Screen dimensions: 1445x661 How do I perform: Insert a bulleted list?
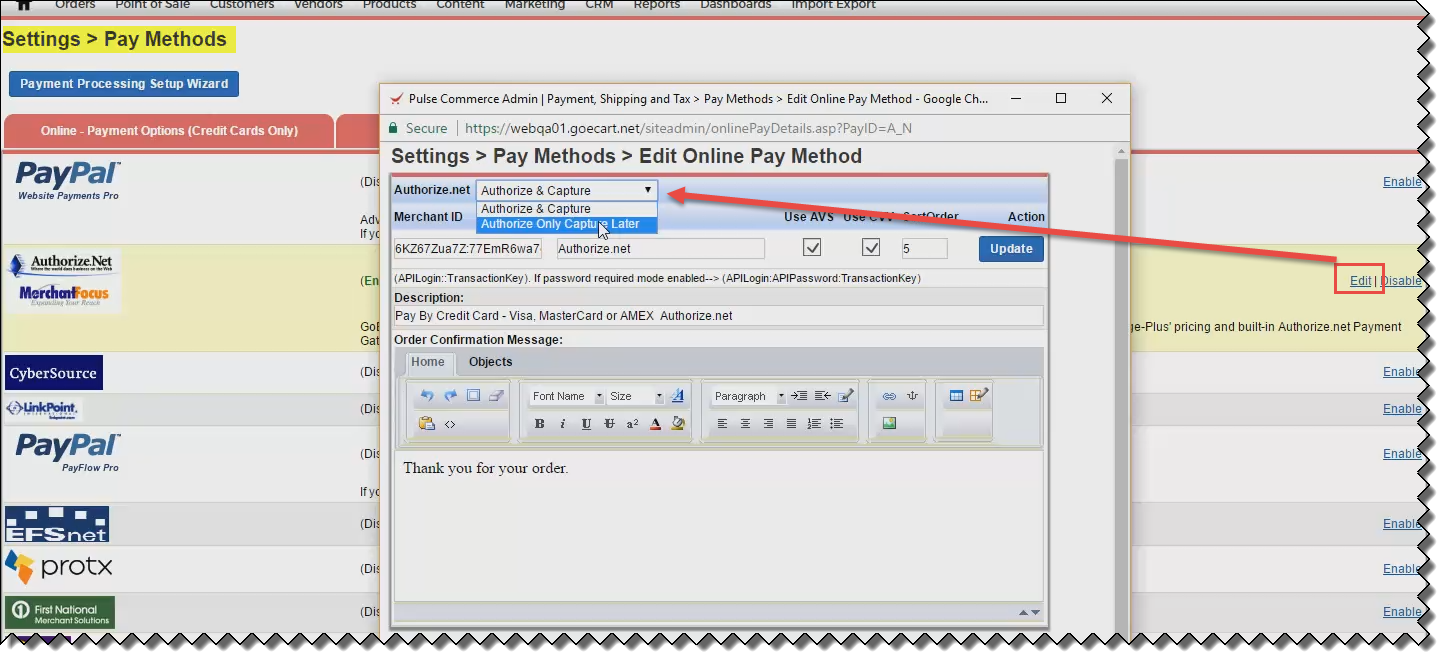pos(837,424)
